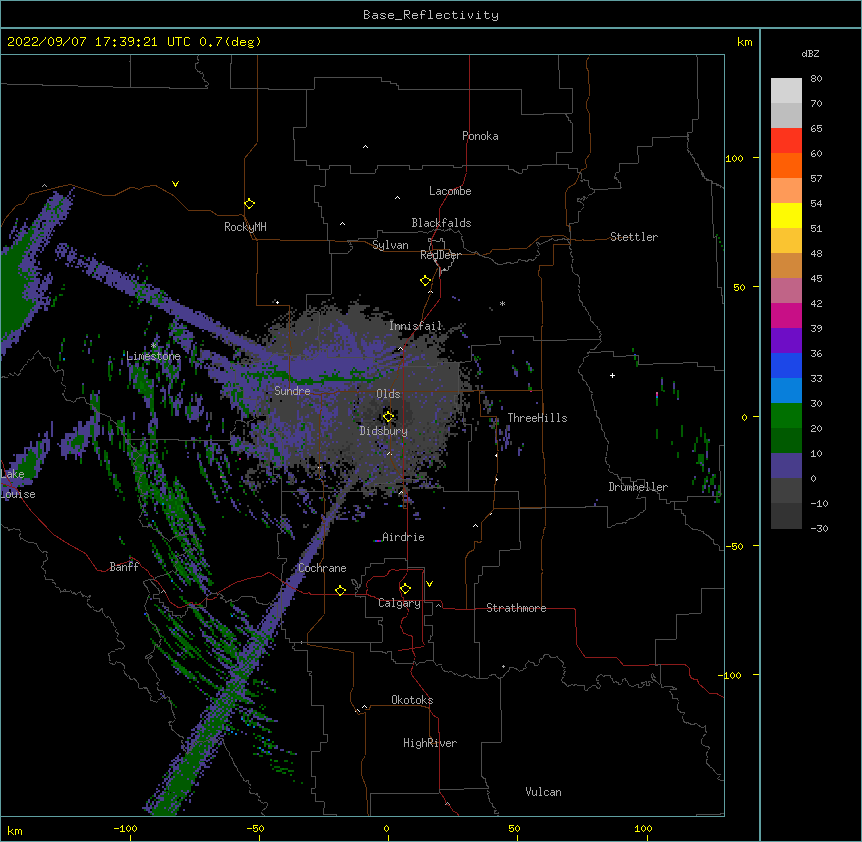Image resolution: width=862 pixels, height=842 pixels.
Task: Pick the red 65 dBZ legend color
Action: pyautogui.click(x=786, y=140)
